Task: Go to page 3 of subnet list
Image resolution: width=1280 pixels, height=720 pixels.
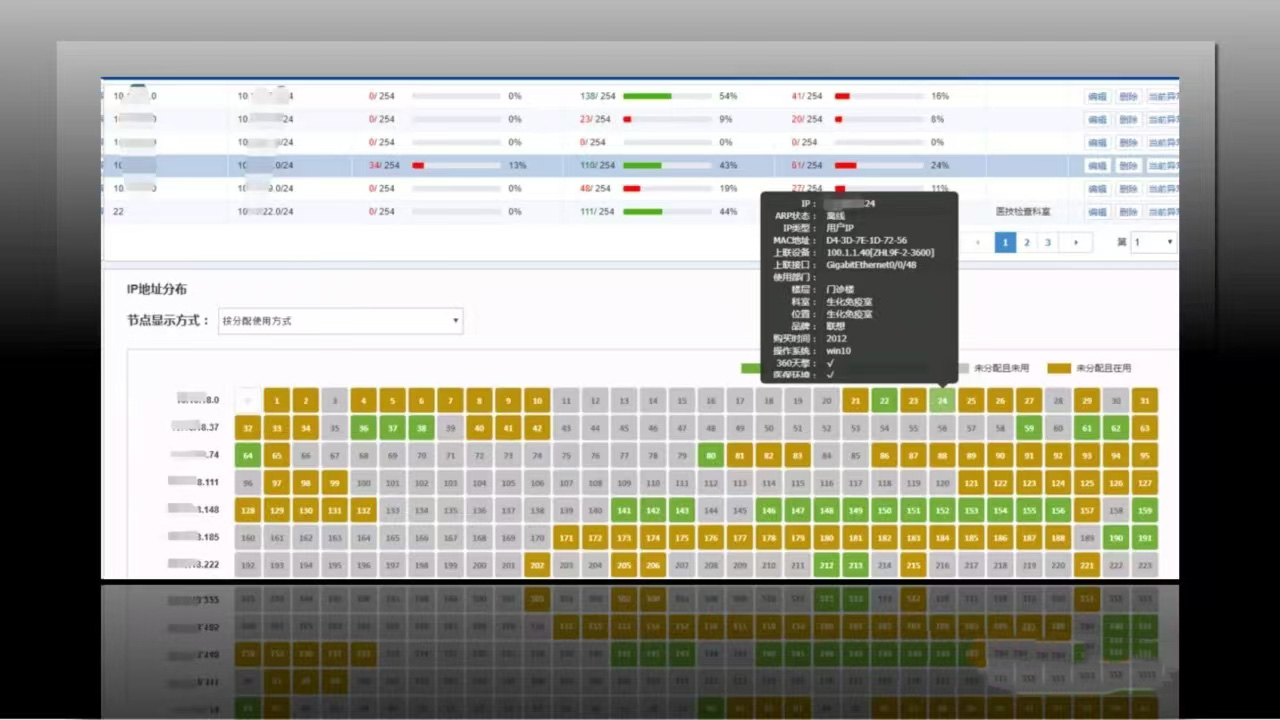Action: pos(1048,242)
